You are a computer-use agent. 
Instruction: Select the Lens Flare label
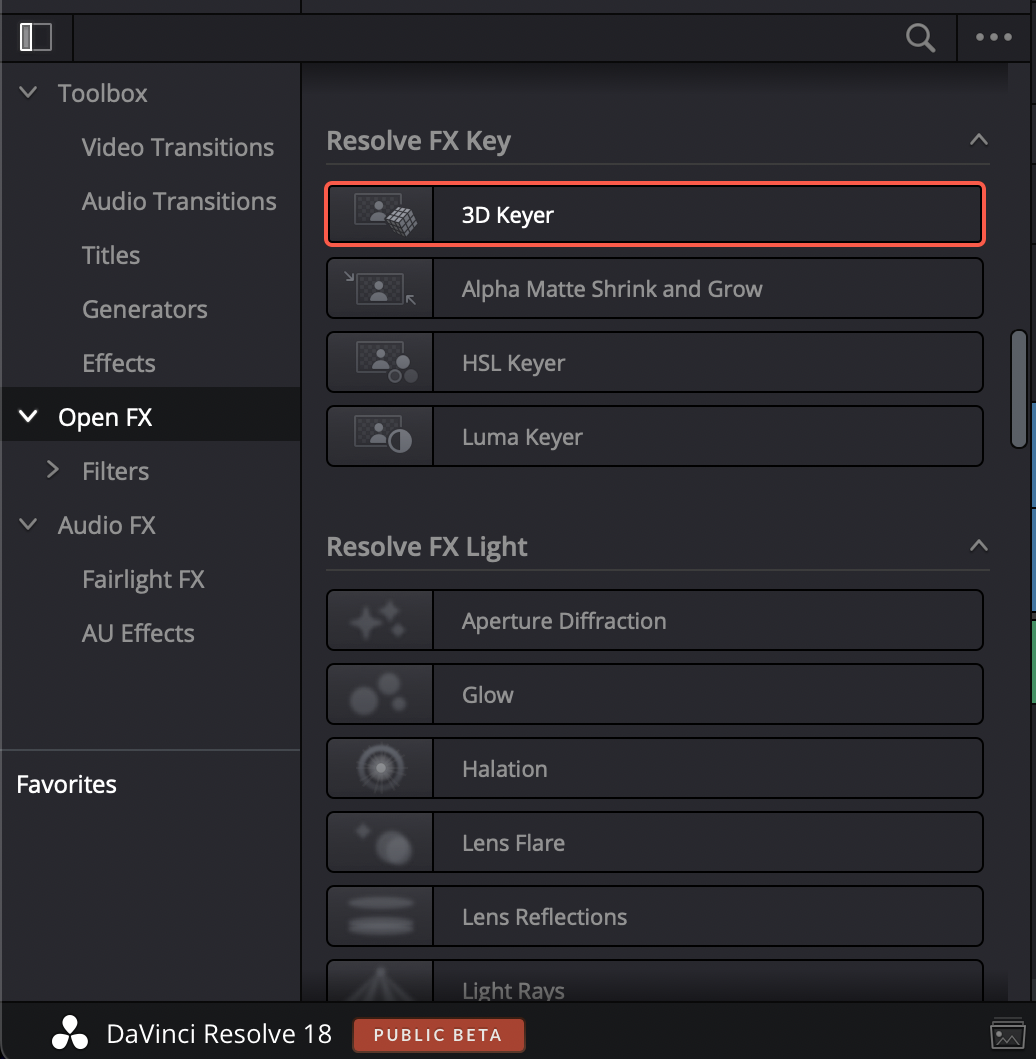[513, 843]
